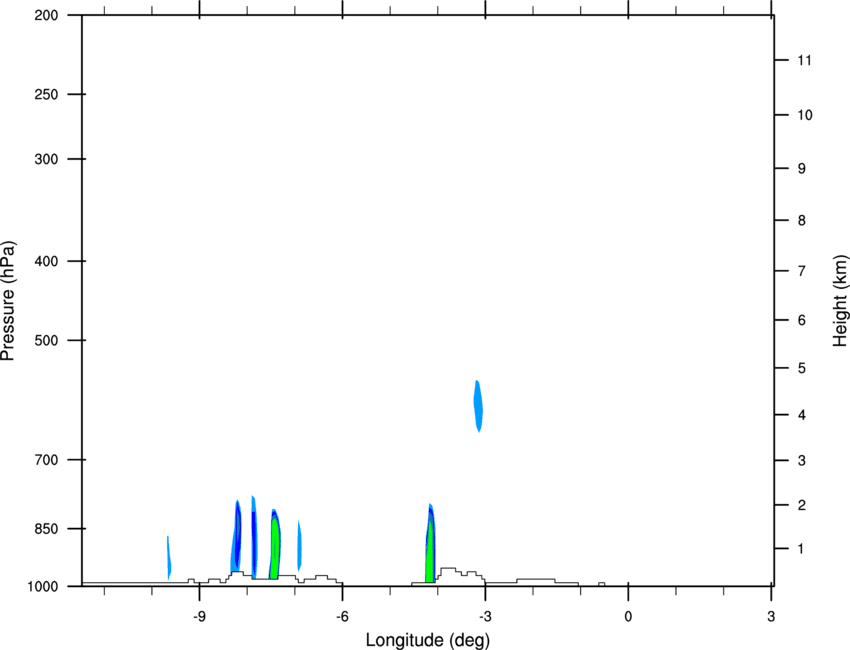Select the 700 pressure tick label
Screen dimensions: 850x650
pyautogui.click(x=46, y=460)
